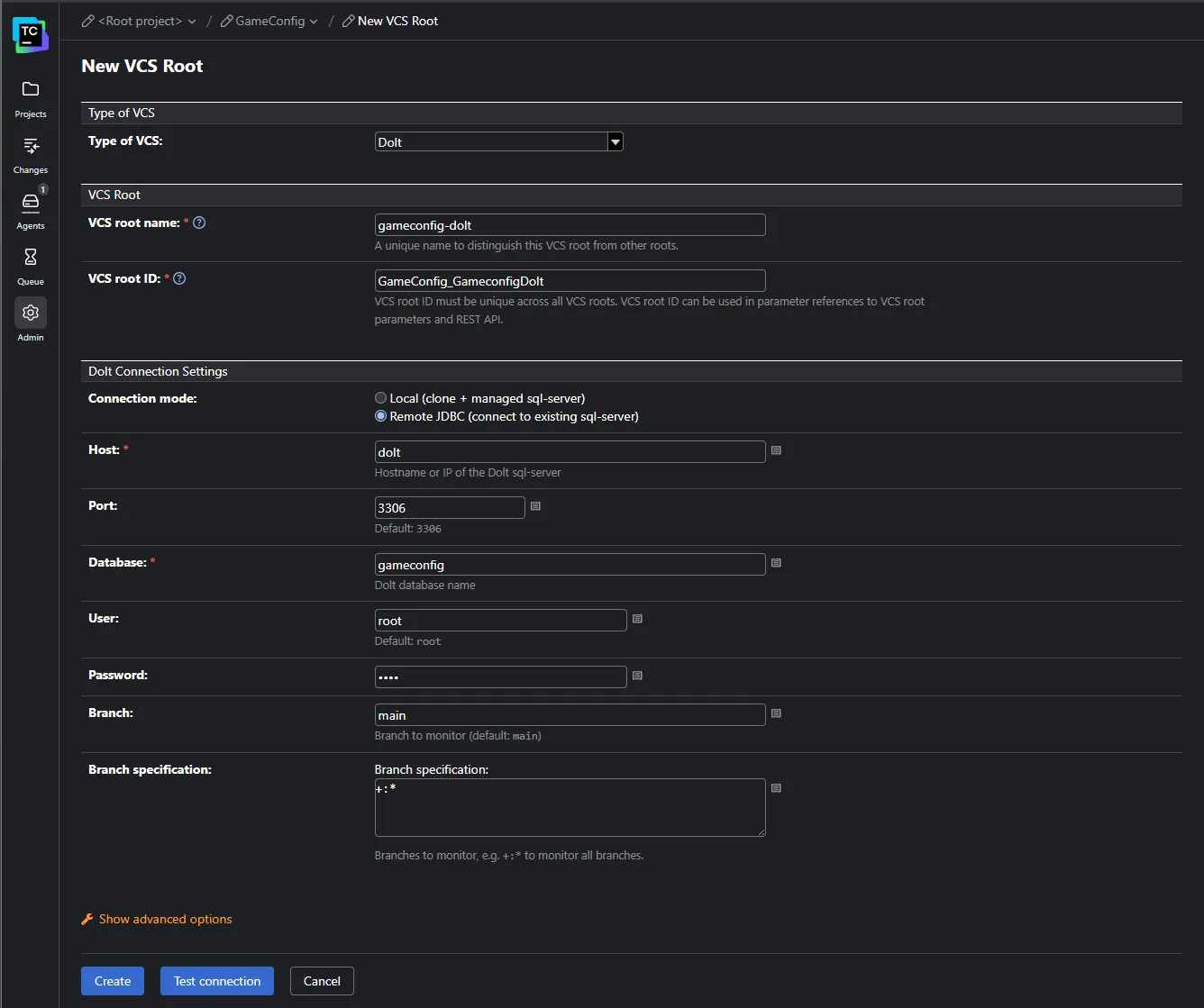Select Remote JDBC connection mode

(381, 416)
